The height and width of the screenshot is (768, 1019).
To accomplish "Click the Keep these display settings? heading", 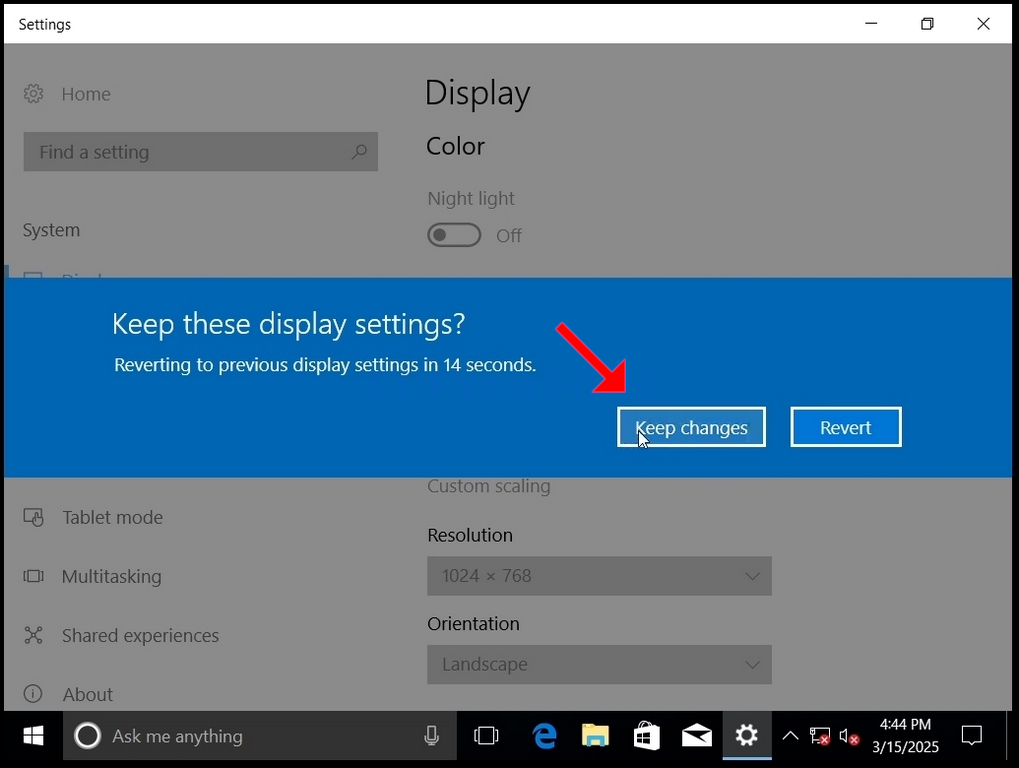I will tap(289, 324).
